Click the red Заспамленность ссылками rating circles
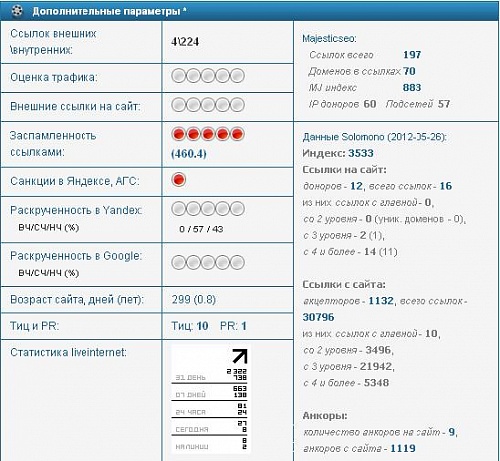This screenshot has width=500, height=461. [x=208, y=134]
